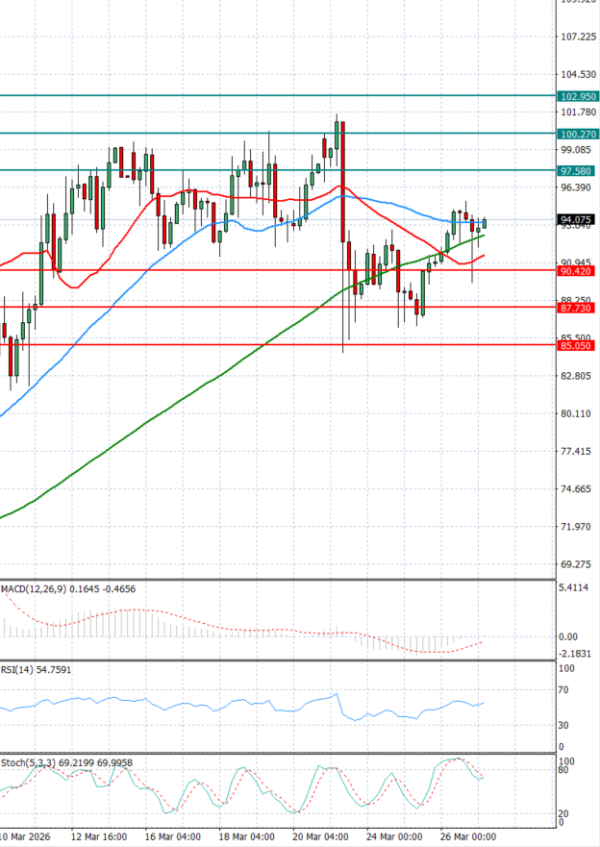This screenshot has width=600, height=847.
Task: Select the 97.580 green level label
Action: [578, 171]
